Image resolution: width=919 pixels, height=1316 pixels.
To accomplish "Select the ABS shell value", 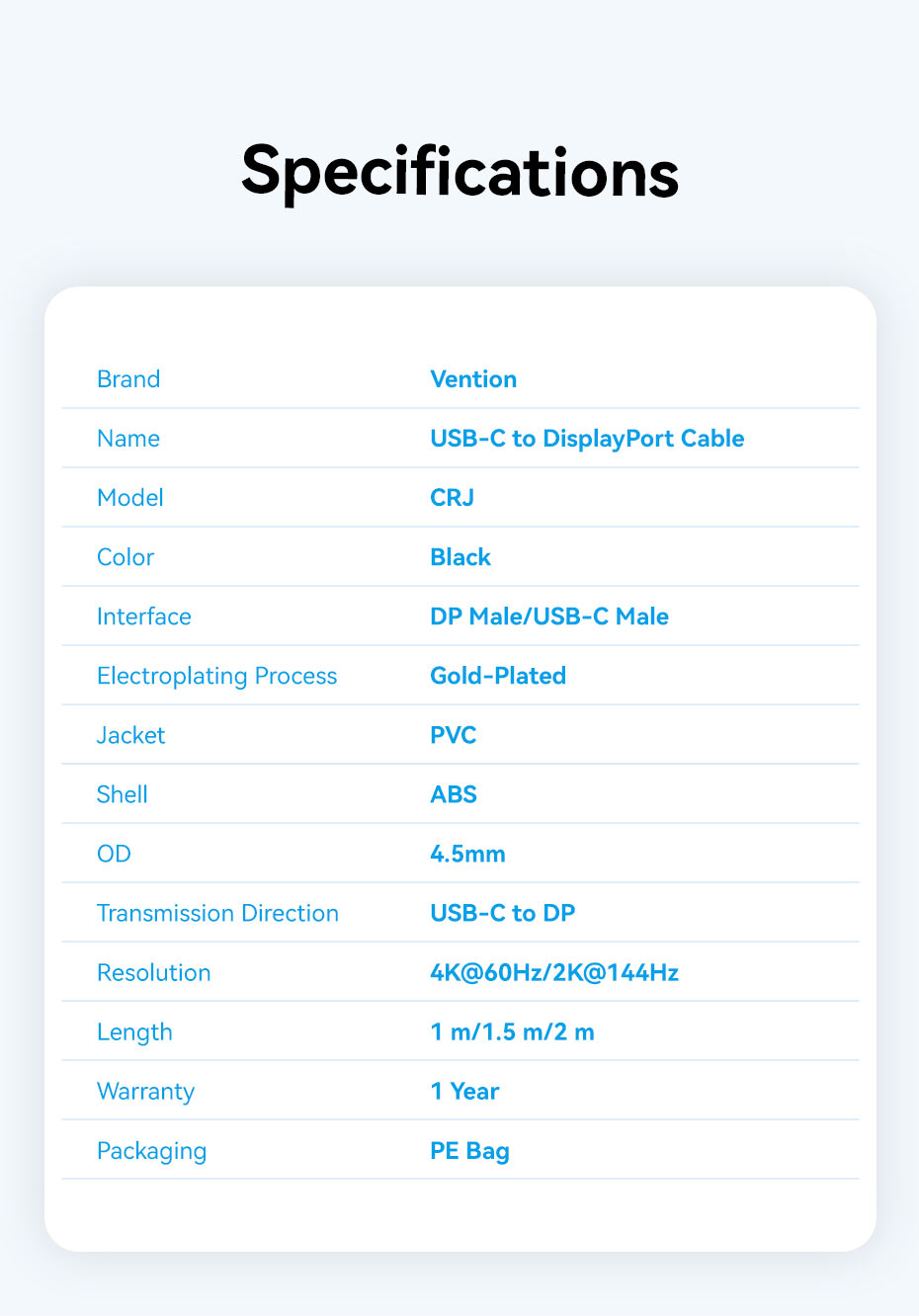I will 454,794.
